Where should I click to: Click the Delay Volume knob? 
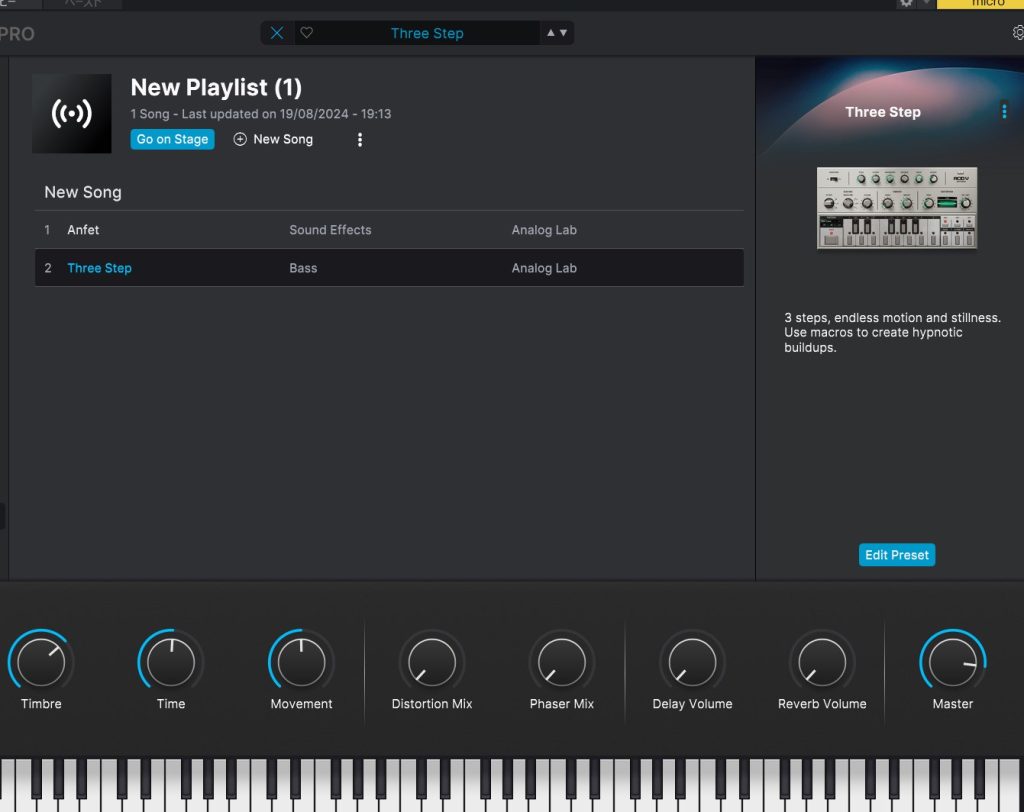(x=692, y=662)
